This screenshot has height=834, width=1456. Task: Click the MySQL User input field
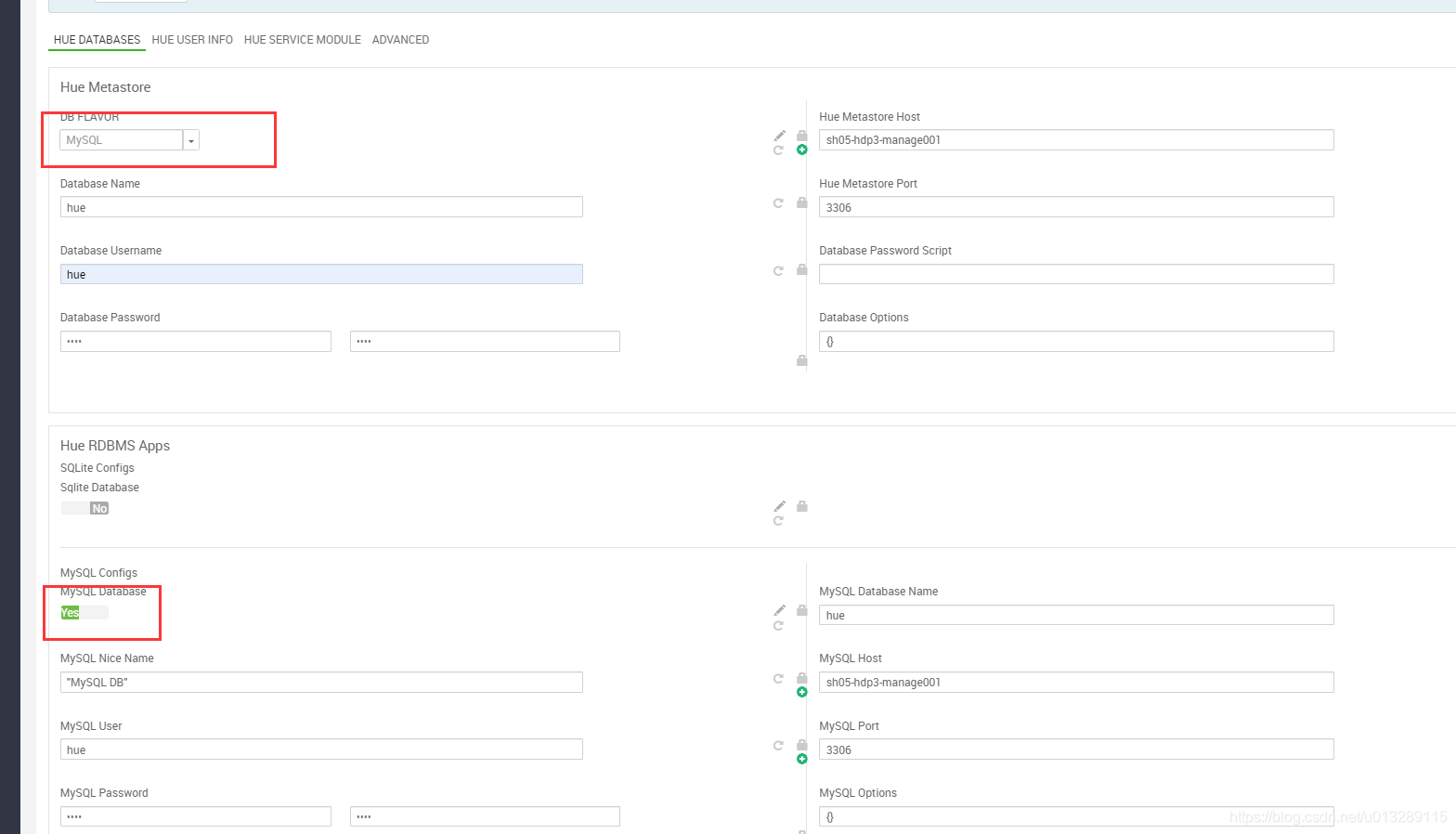coord(321,749)
